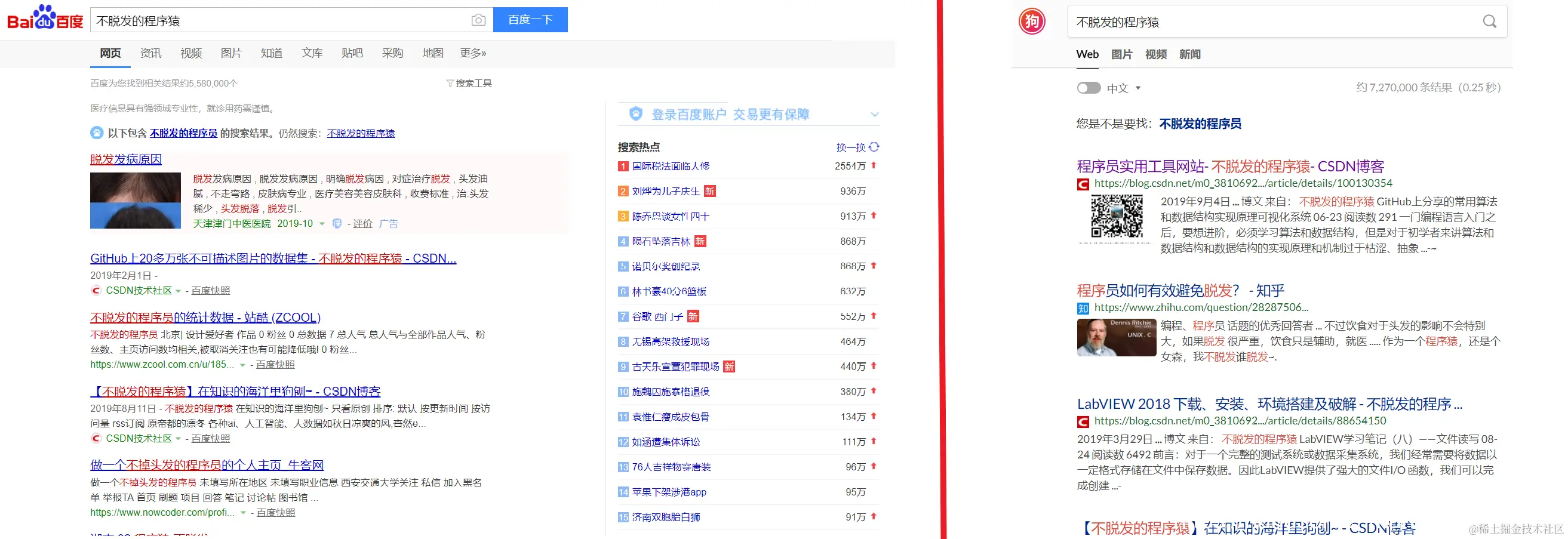Expand CSDN技术社区 dropdown under 狗刨 result
This screenshot has height=539, width=1568.
(x=179, y=439)
